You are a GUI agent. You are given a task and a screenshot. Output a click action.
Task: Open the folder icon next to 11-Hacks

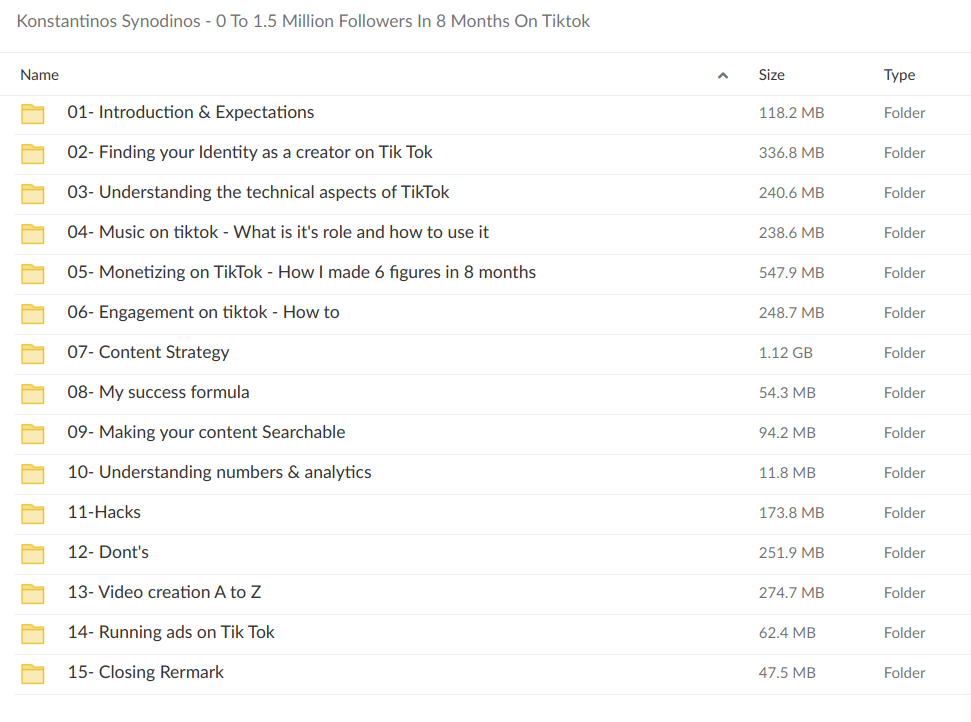coord(33,513)
